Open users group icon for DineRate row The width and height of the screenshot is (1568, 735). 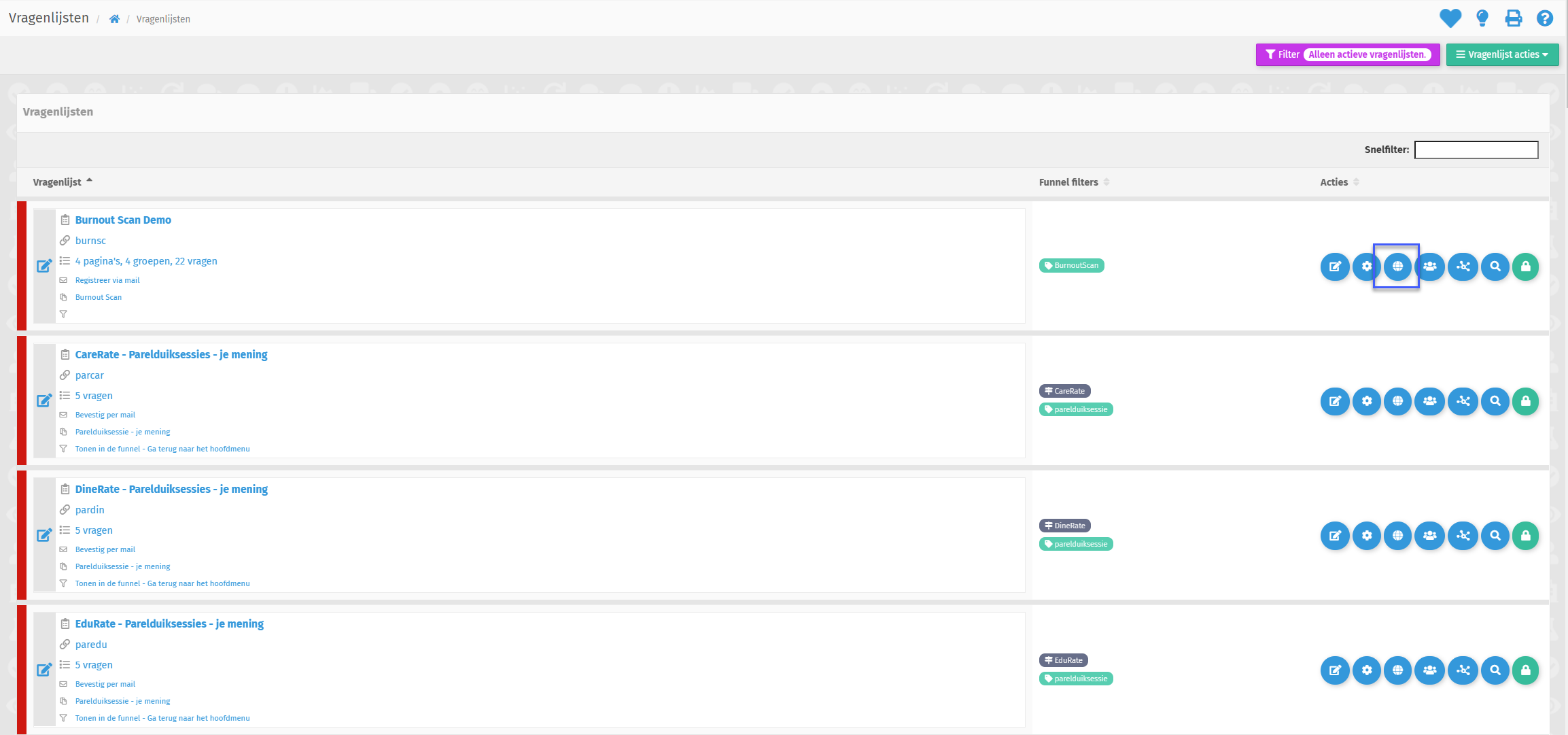coord(1429,536)
